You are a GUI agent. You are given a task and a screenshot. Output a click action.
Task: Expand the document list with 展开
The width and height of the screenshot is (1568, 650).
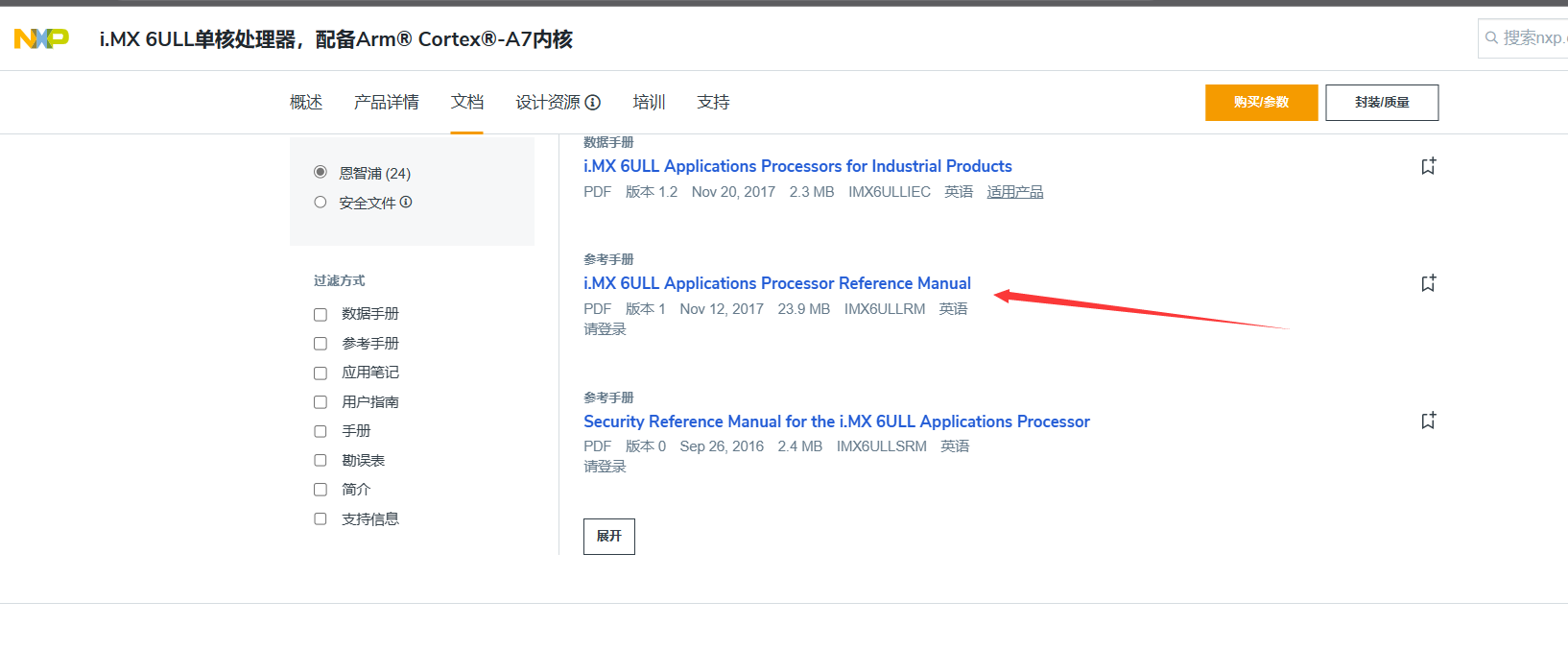[609, 537]
